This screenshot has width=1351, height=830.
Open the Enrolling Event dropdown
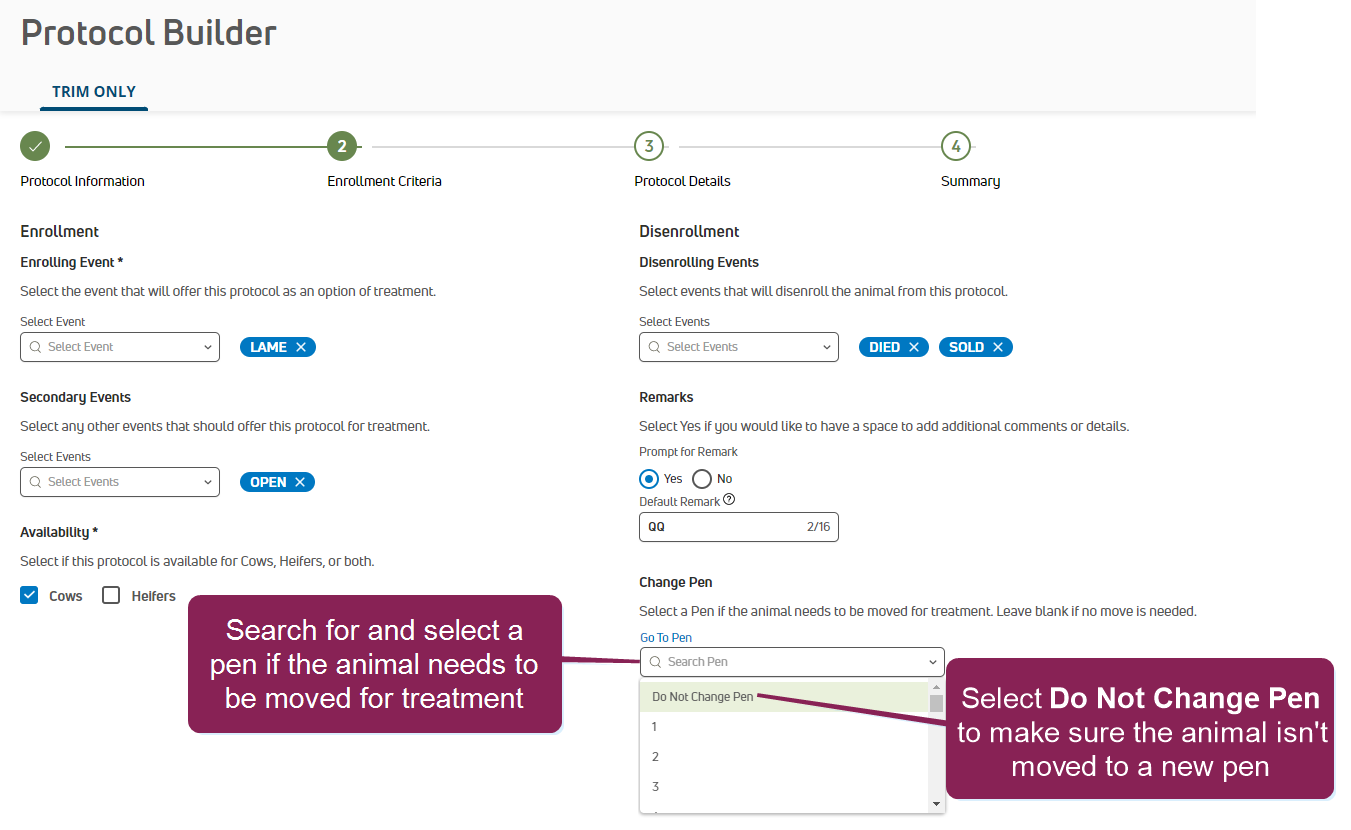[120, 347]
